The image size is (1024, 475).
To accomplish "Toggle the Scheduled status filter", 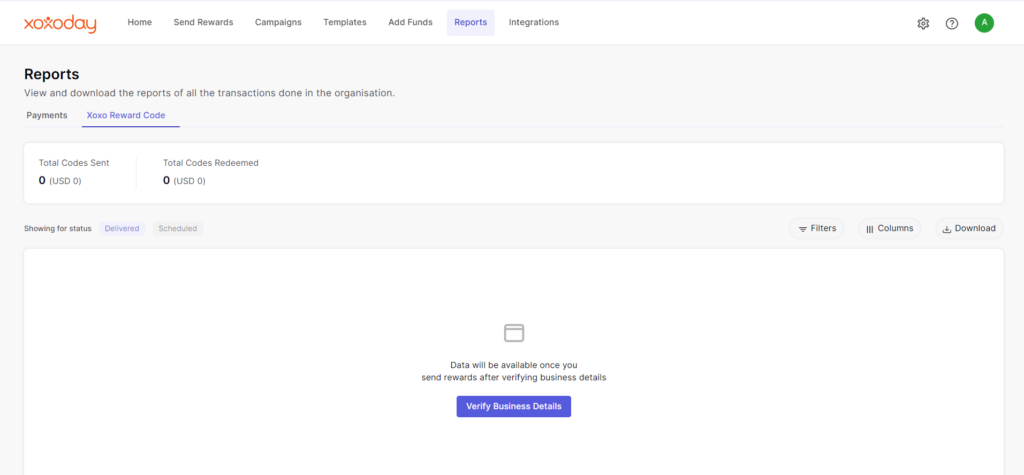I will coord(178,229).
